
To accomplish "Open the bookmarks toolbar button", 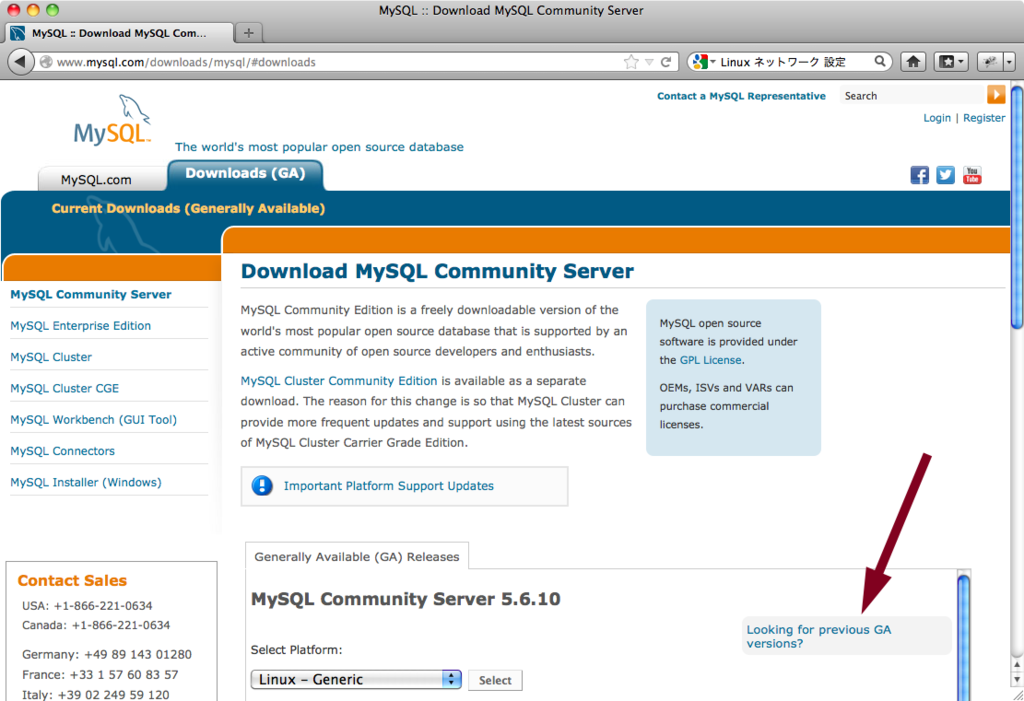I will tap(950, 62).
